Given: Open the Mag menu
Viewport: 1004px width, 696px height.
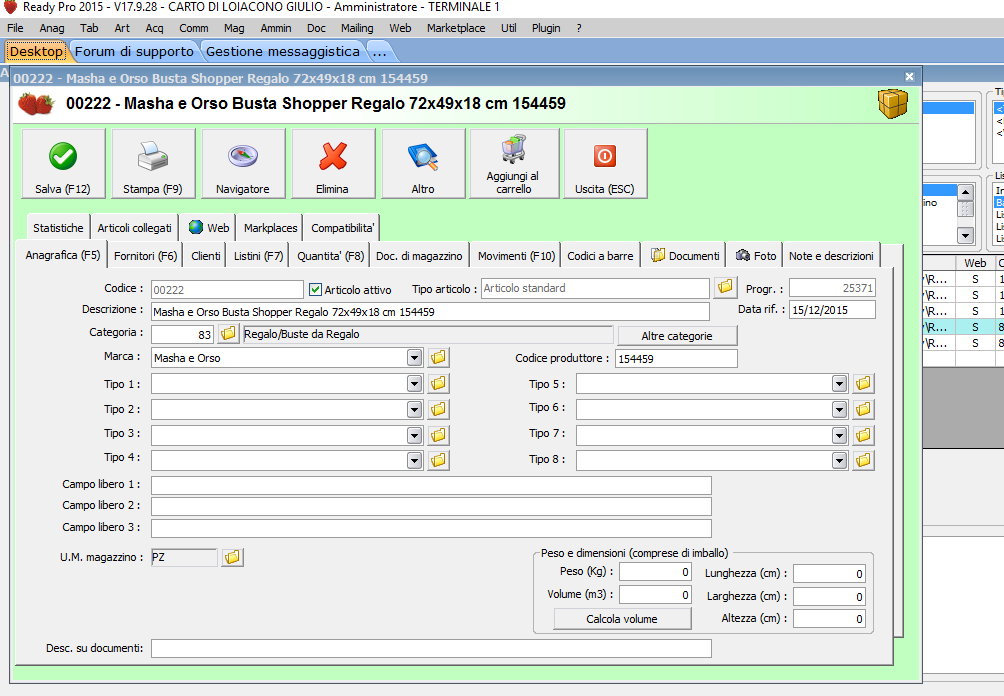Looking at the screenshot, I should pyautogui.click(x=234, y=28).
